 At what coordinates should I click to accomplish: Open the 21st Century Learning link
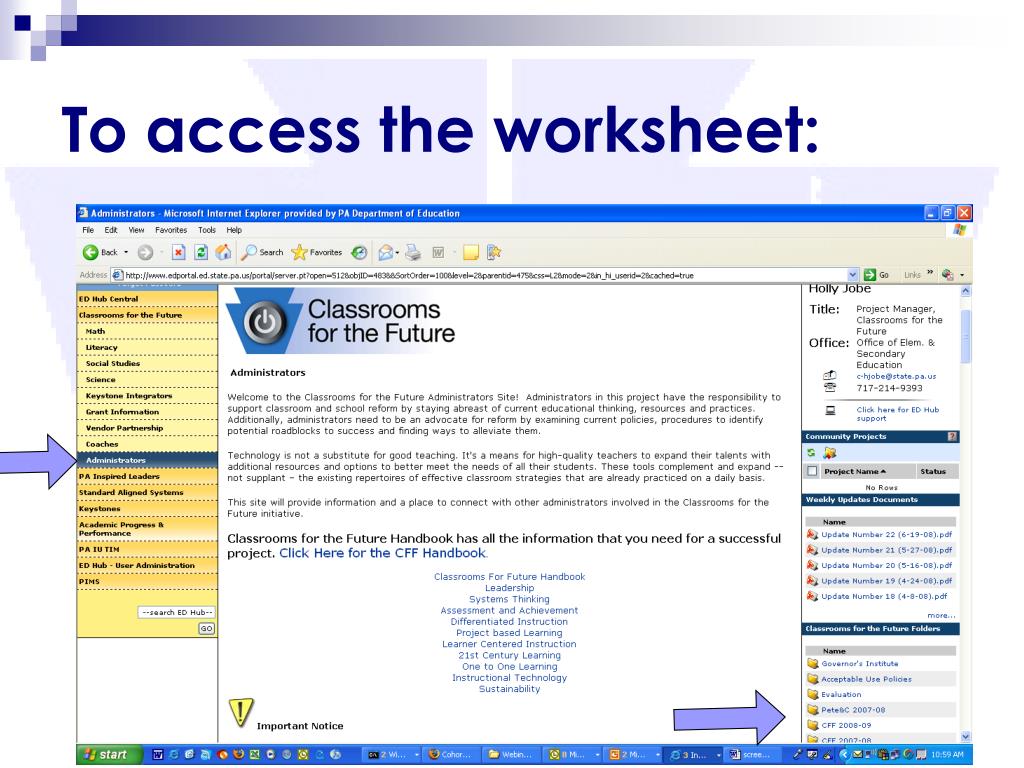pyautogui.click(x=509, y=655)
